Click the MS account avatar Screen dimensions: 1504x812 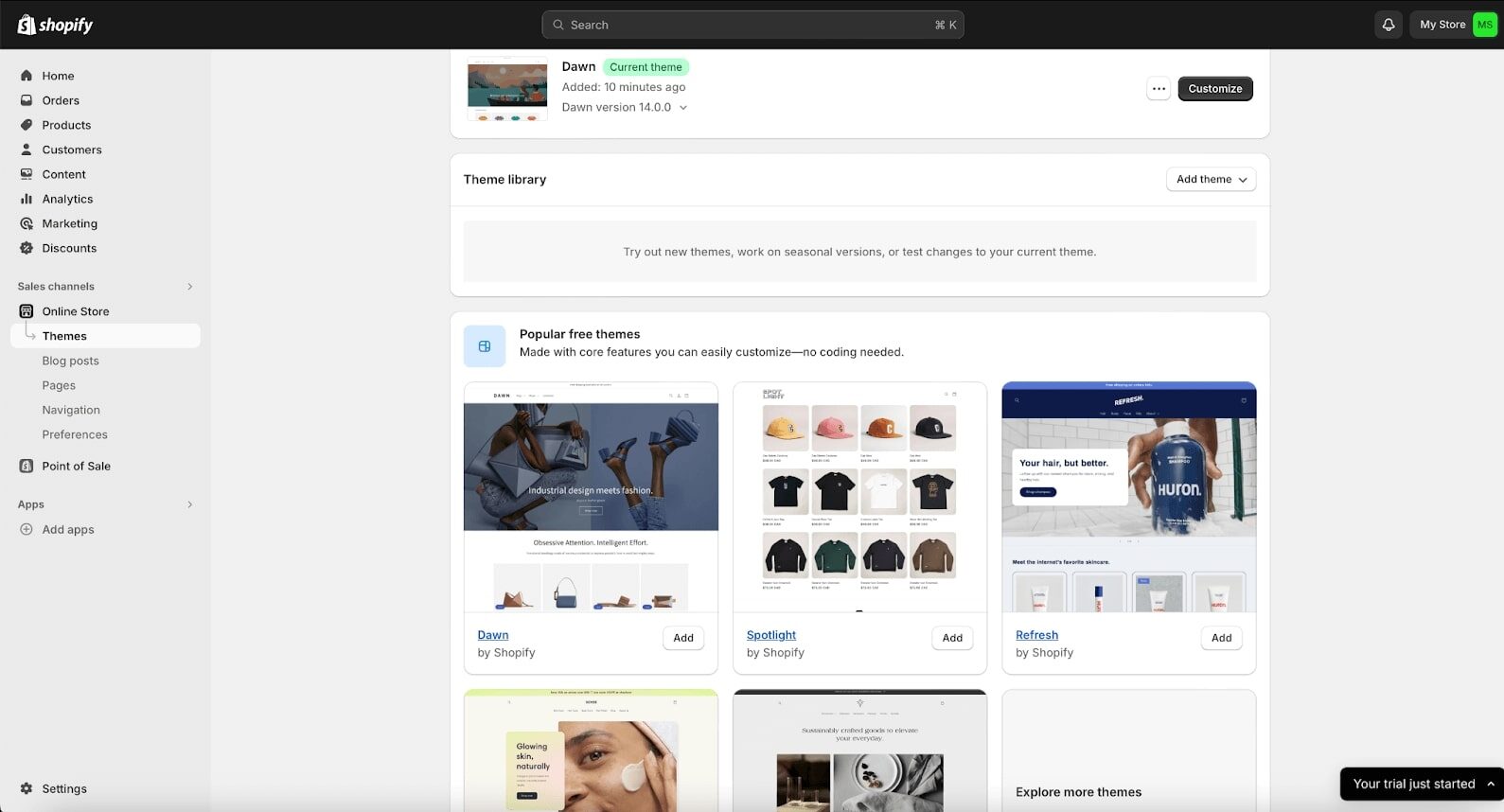1484,25
